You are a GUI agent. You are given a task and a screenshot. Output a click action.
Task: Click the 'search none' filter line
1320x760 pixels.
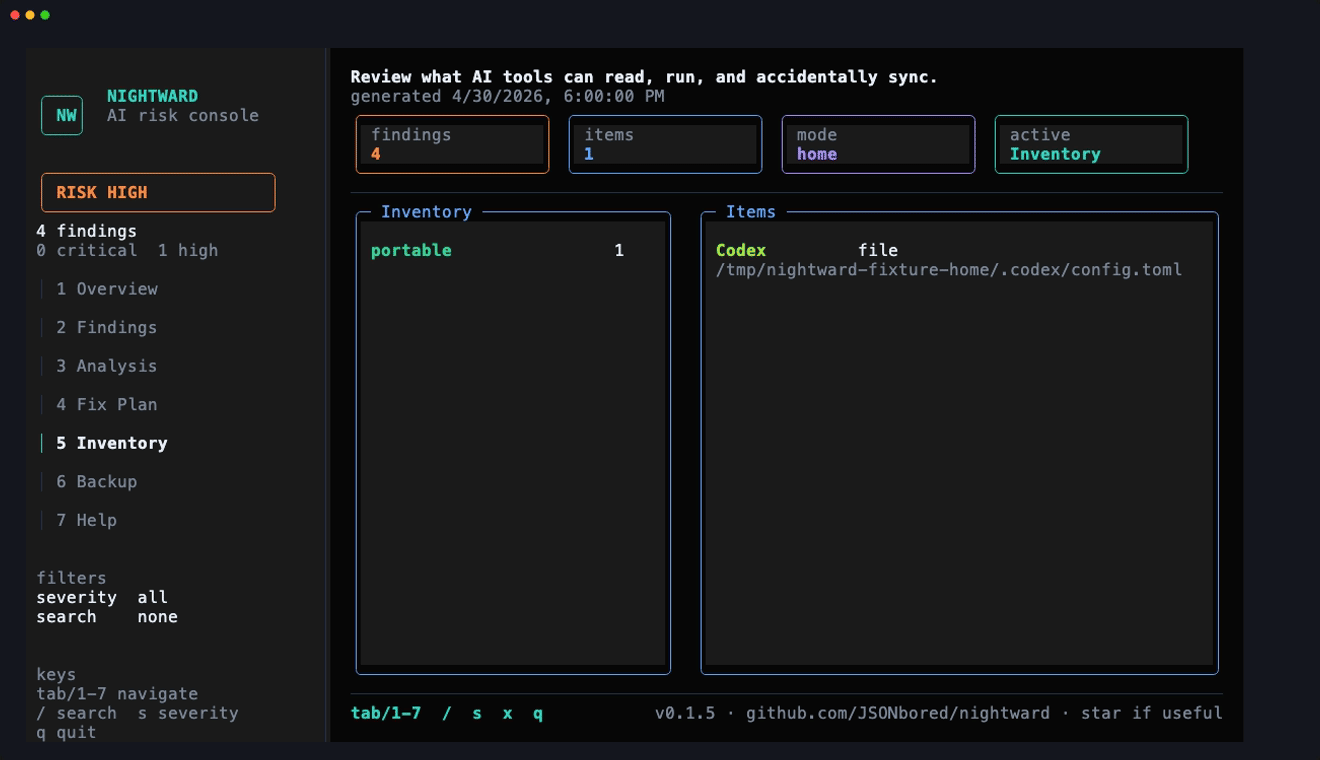click(107, 617)
